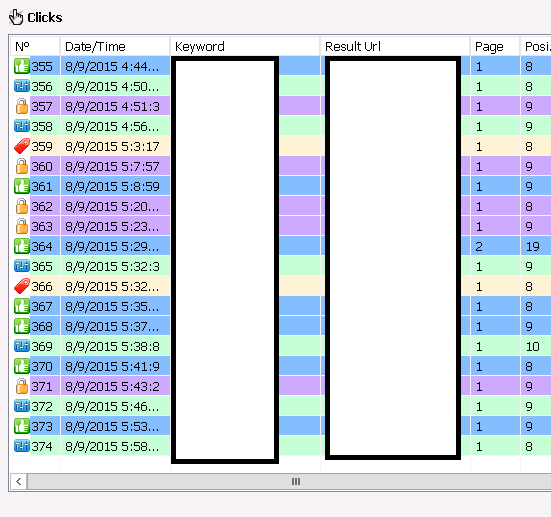Click the blue chart icon on row 356
Viewport: 551px width, 517px height.
pyautogui.click(x=21, y=86)
